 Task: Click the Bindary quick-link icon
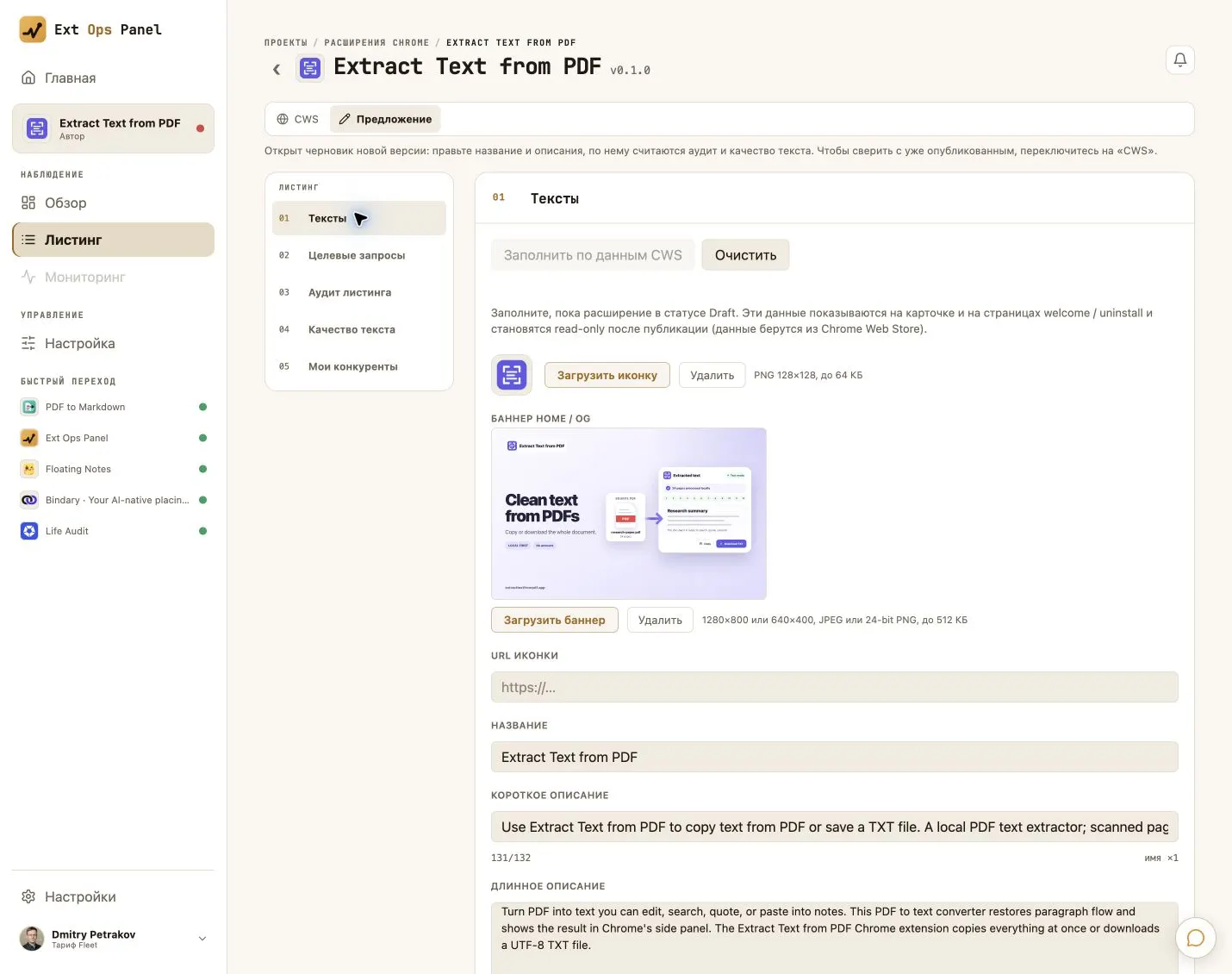29,500
